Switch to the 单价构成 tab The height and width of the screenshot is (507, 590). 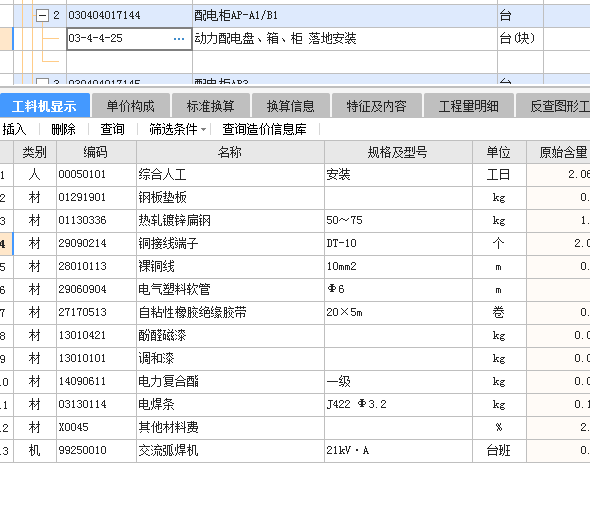[x=131, y=106]
